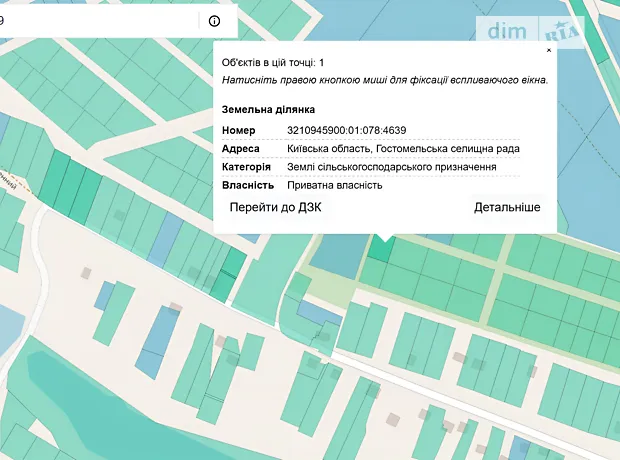Screen dimensions: 620x460
Task: Click the info icon in search bar
Action: 214,21
